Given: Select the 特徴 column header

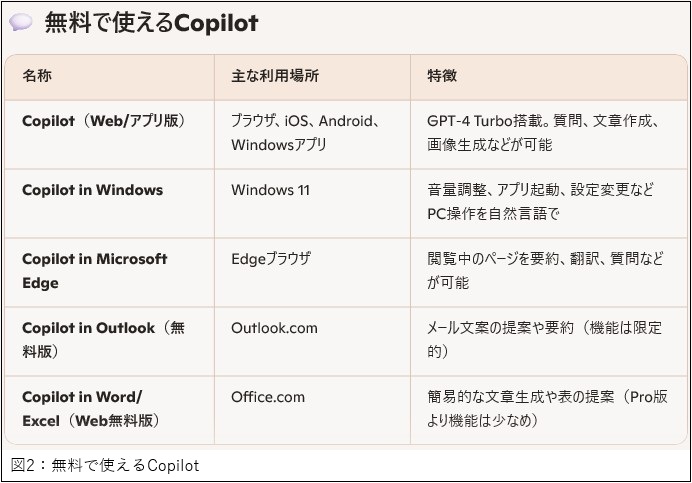Looking at the screenshot, I should pyautogui.click(x=442, y=76).
